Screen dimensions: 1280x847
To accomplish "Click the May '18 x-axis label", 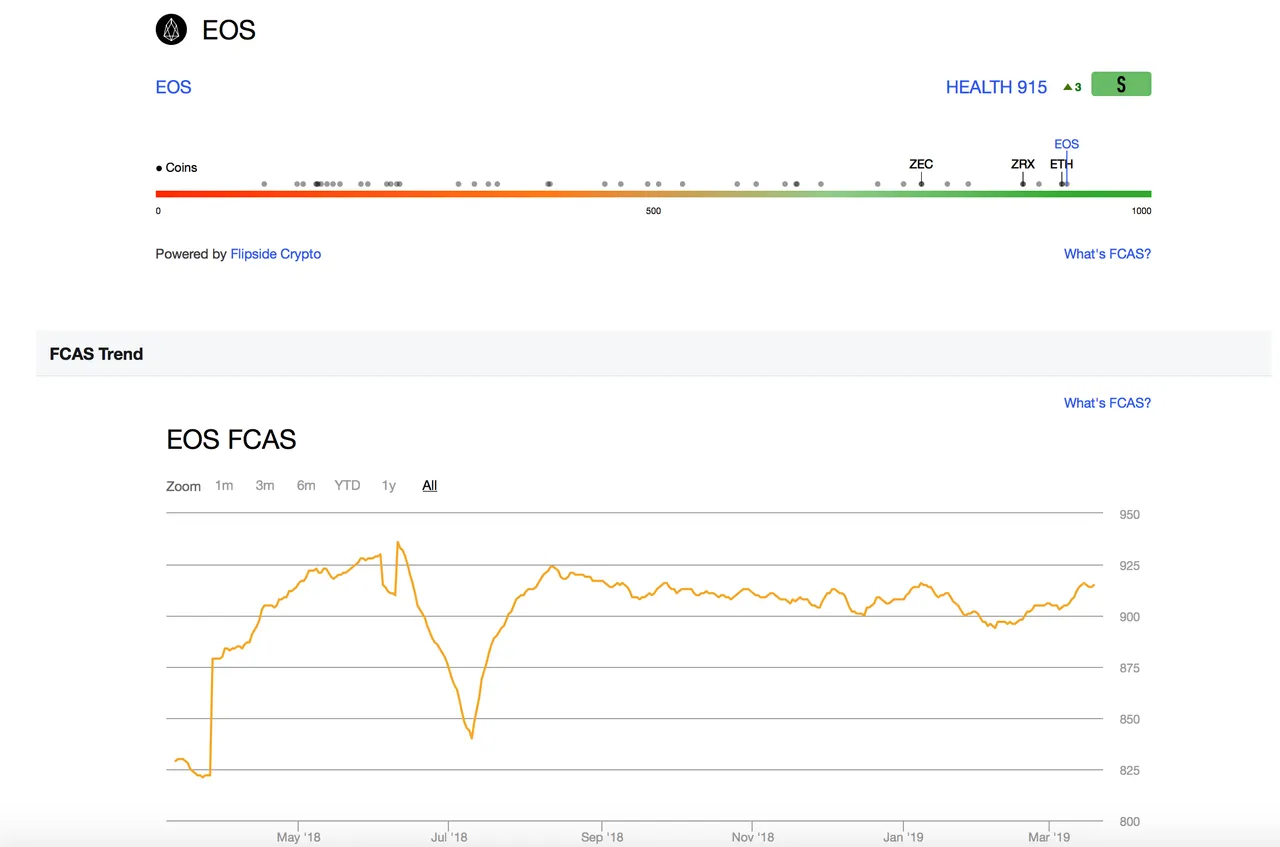I will [299, 837].
